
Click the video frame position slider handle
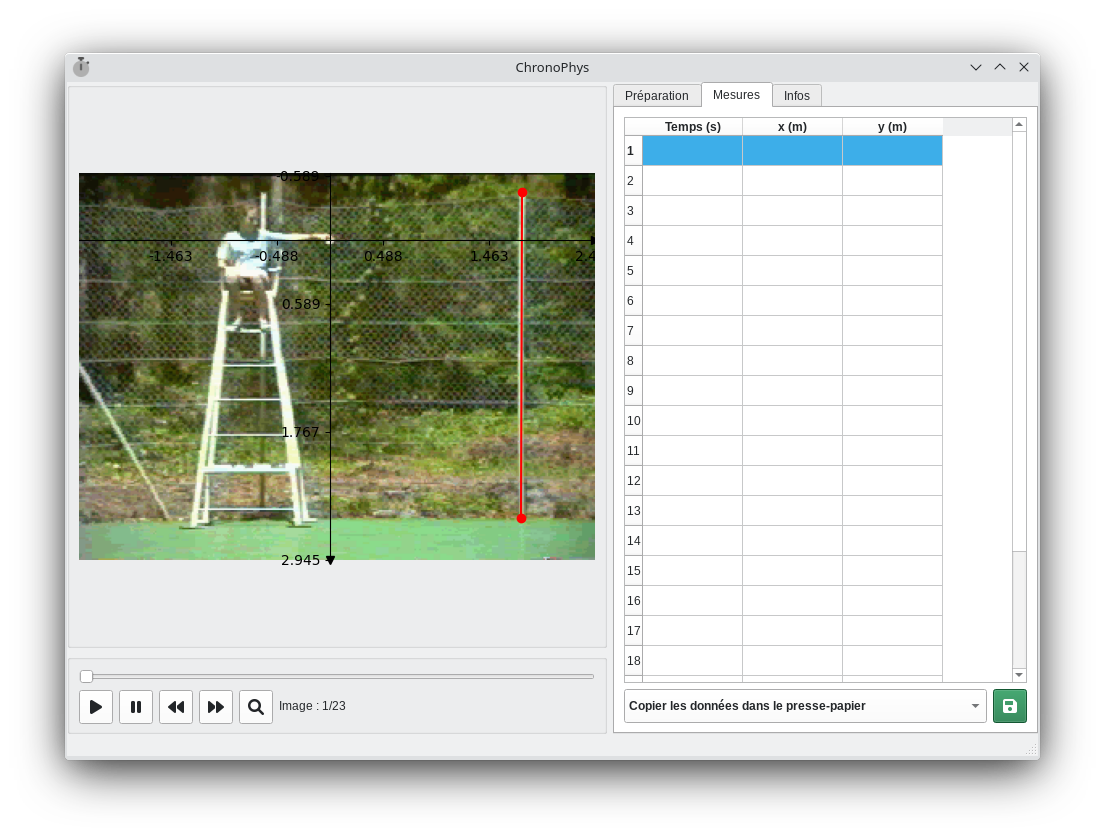point(87,677)
